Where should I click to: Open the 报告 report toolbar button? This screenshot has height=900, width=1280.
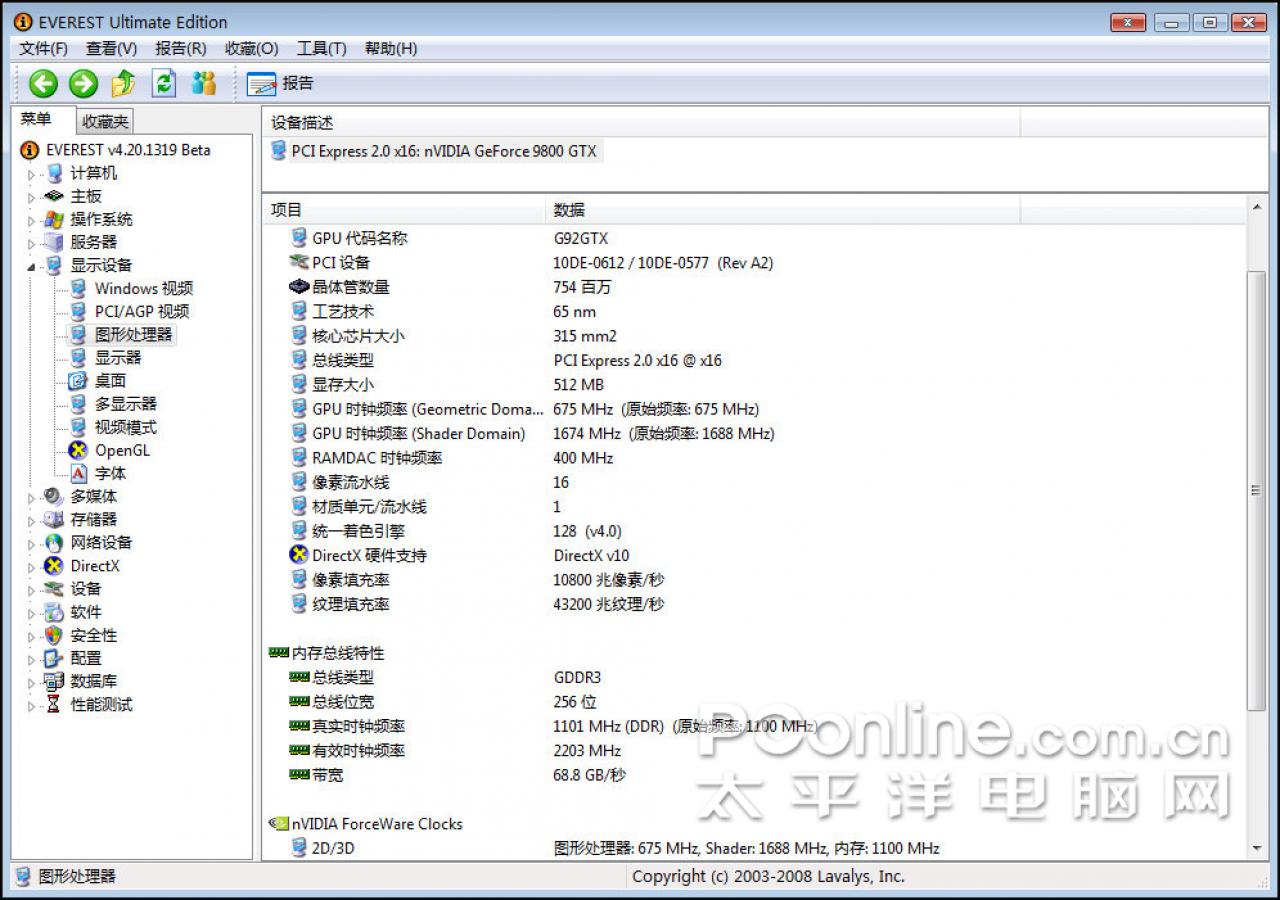pyautogui.click(x=280, y=84)
